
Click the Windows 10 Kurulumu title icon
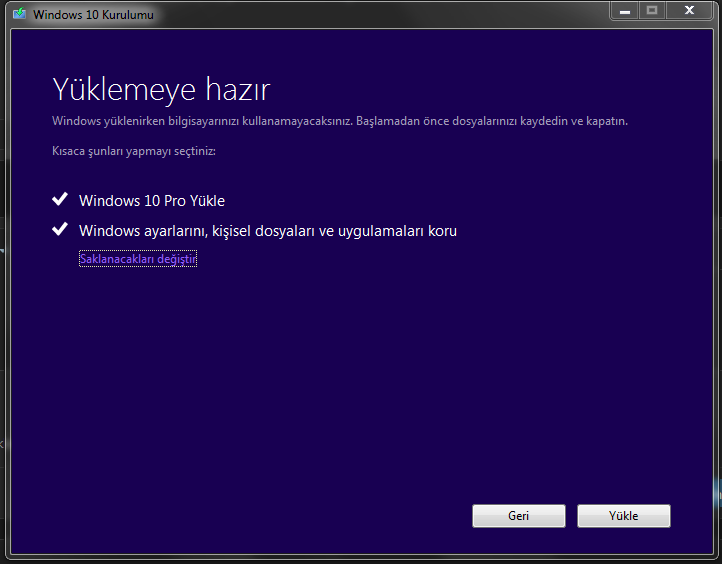pos(20,14)
